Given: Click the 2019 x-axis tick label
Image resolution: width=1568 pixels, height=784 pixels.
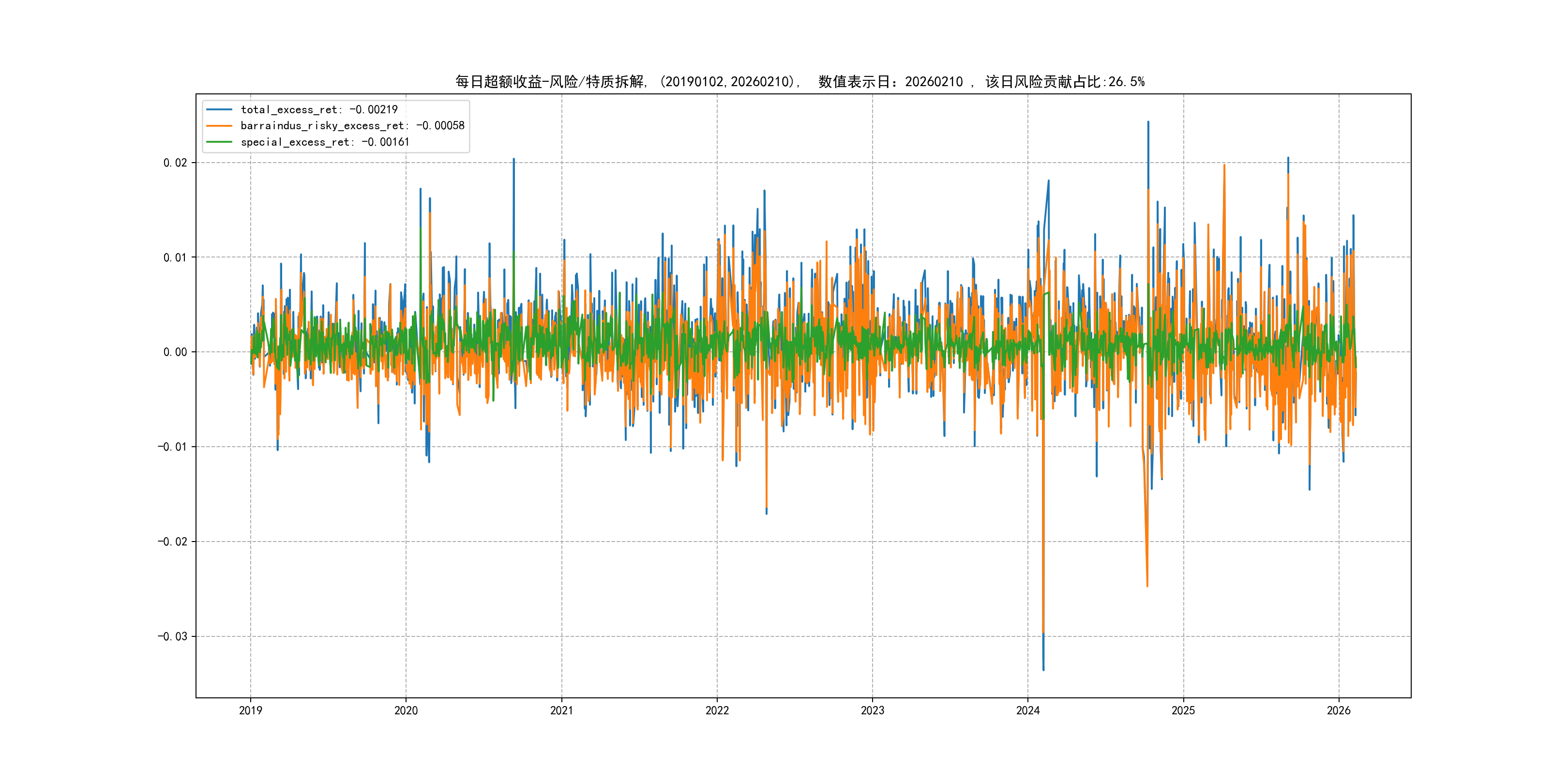Looking at the screenshot, I should (250, 710).
